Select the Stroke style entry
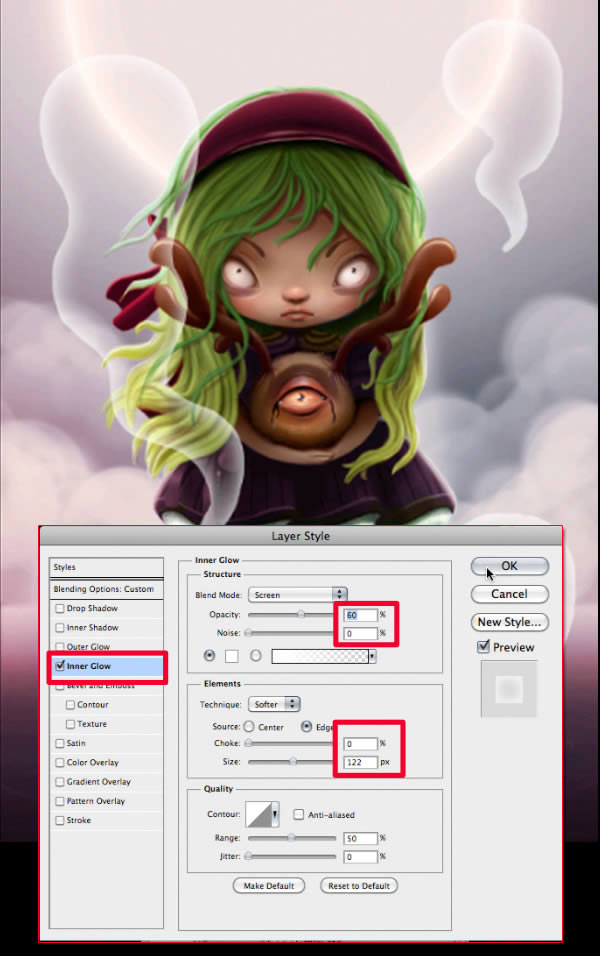600x956 pixels. (79, 820)
